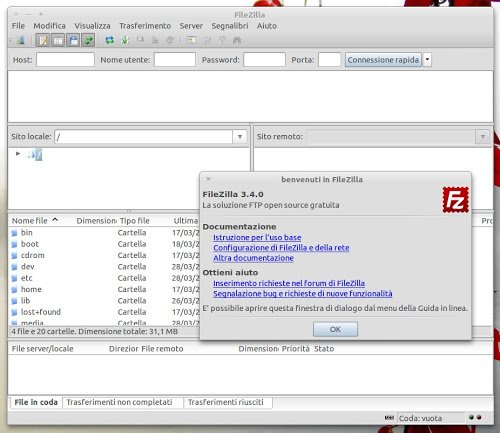Click the Connessione rapida button
The height and width of the screenshot is (433, 500).
[x=383, y=60]
